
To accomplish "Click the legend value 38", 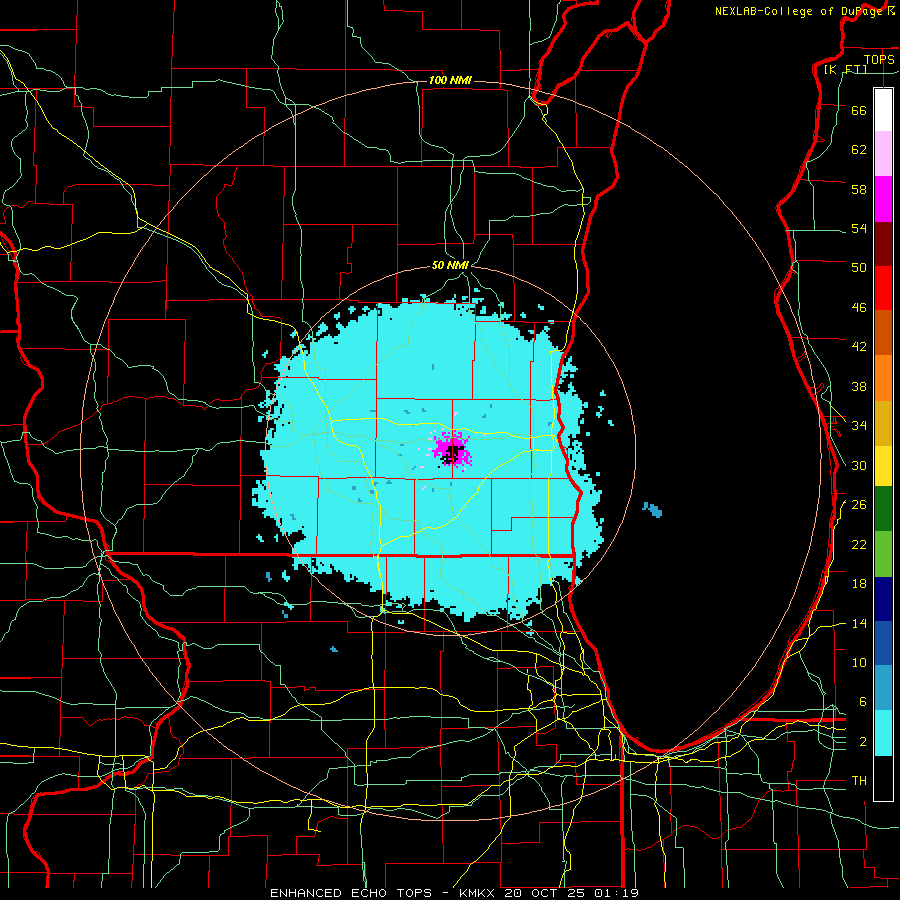I will [x=859, y=386].
